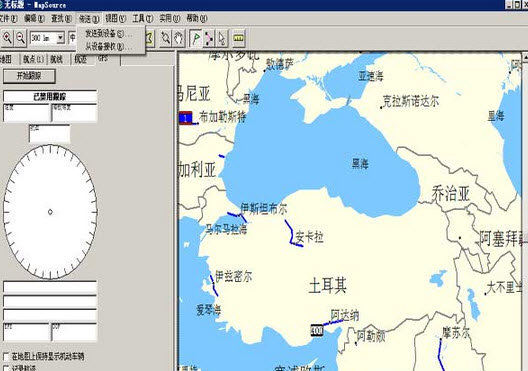Select the hand pan tool
The image size is (528, 371).
[x=178, y=38]
